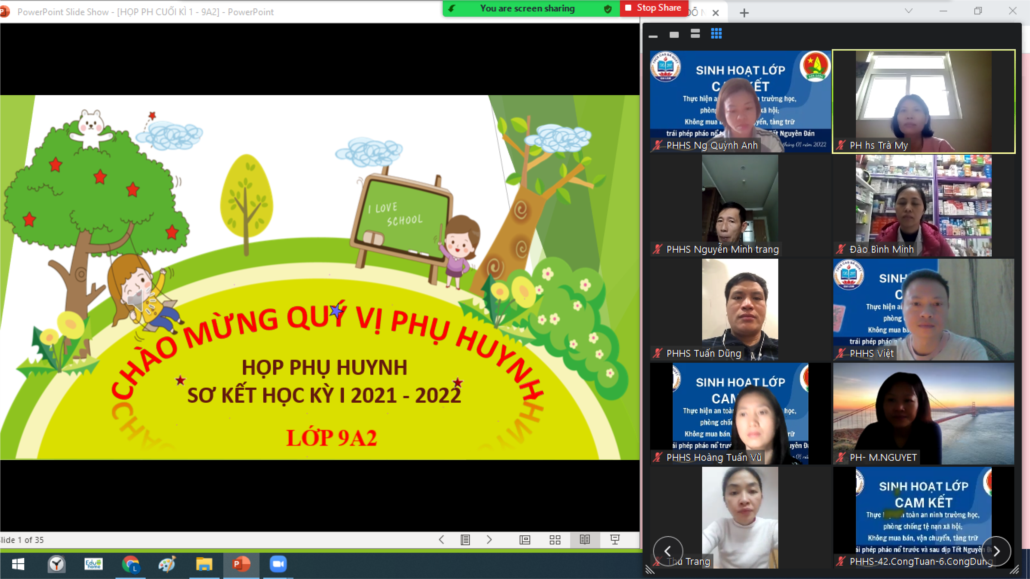Show single active speaker video layout
Viewport: 1030px width, 579px height.
pyautogui.click(x=674, y=34)
